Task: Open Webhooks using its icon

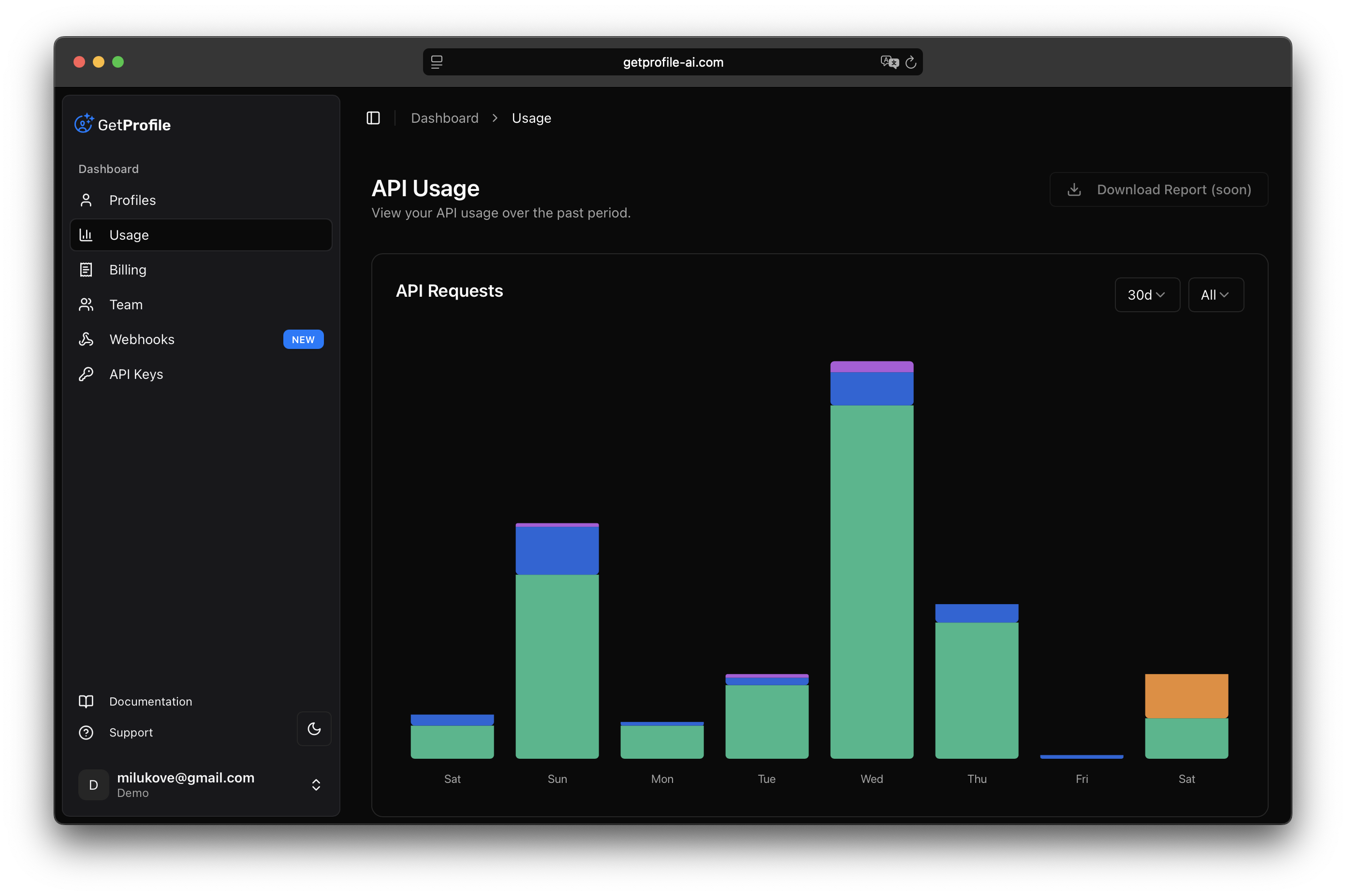Action: 86,339
